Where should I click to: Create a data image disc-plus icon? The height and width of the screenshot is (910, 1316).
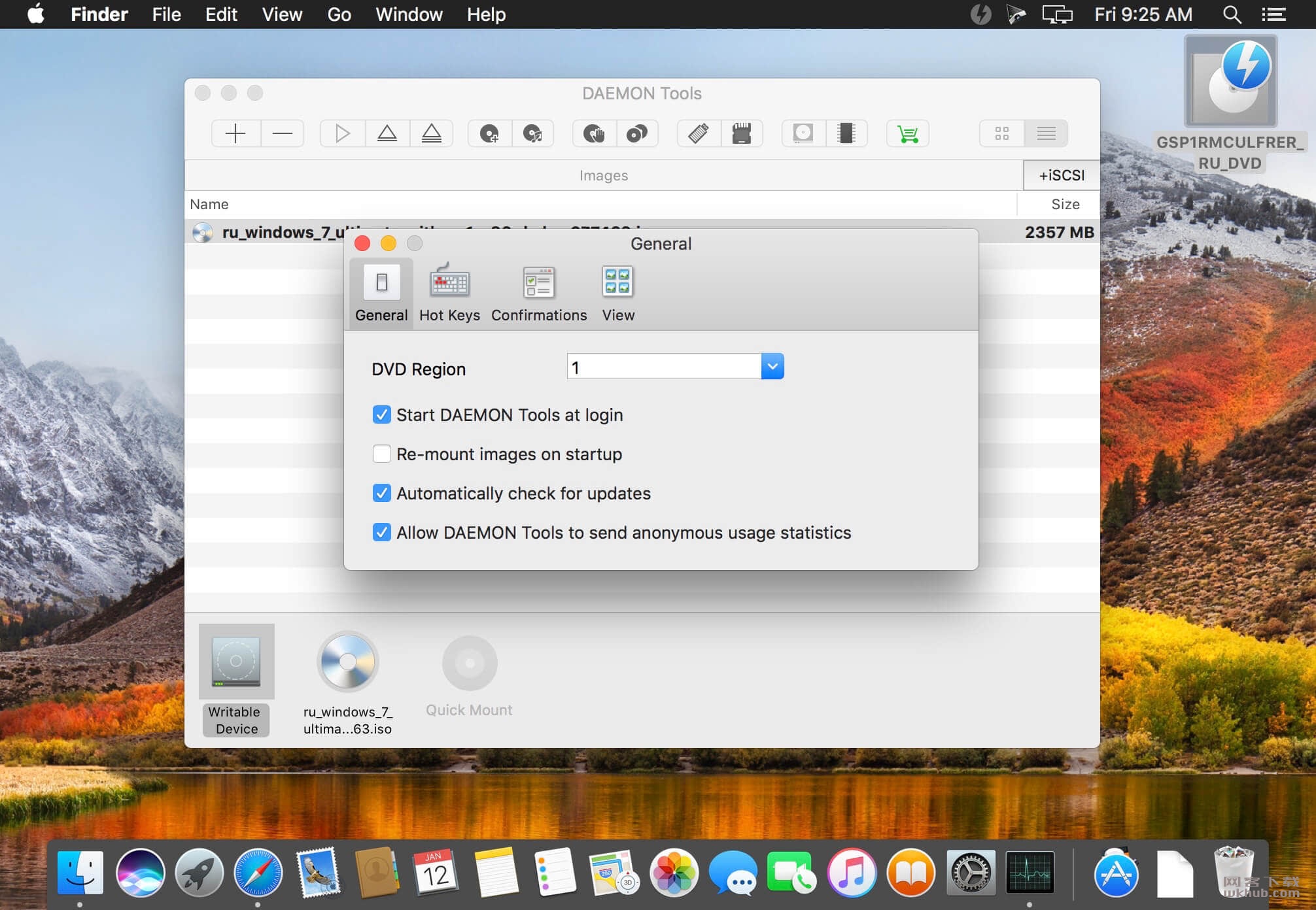pos(489,134)
